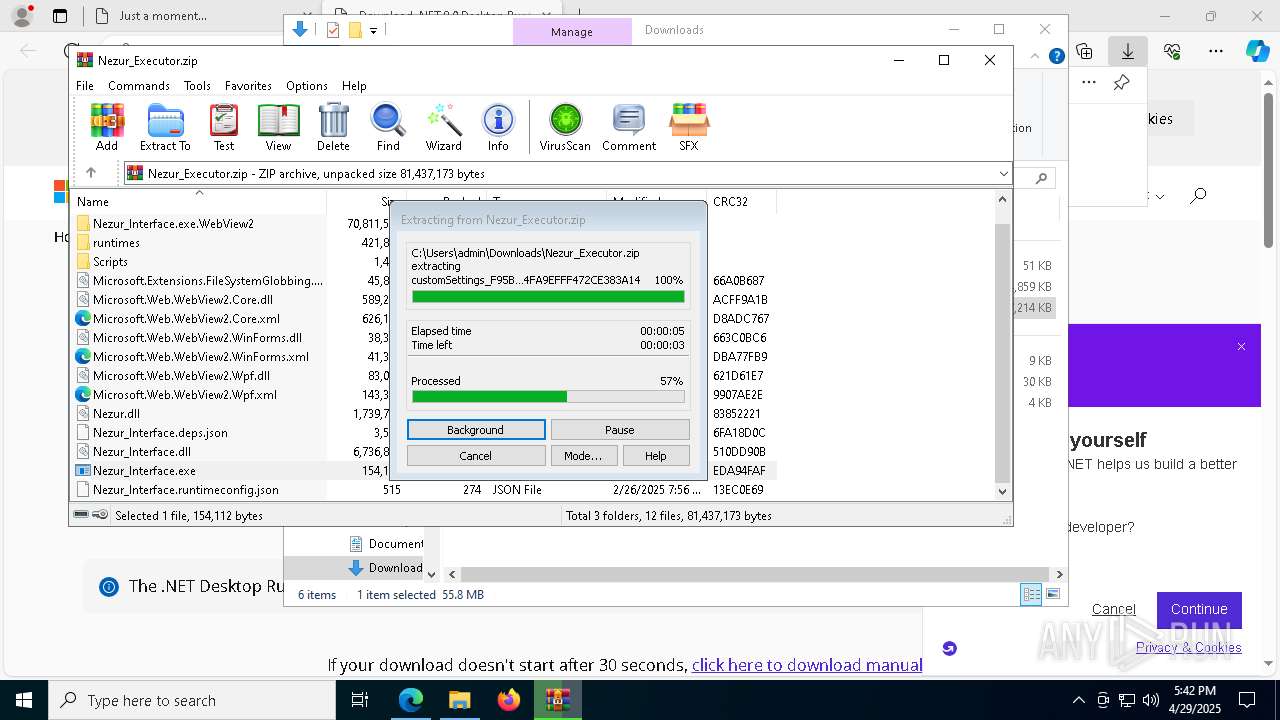Open the Extract To tool
The image size is (1280, 720).
[x=165, y=127]
